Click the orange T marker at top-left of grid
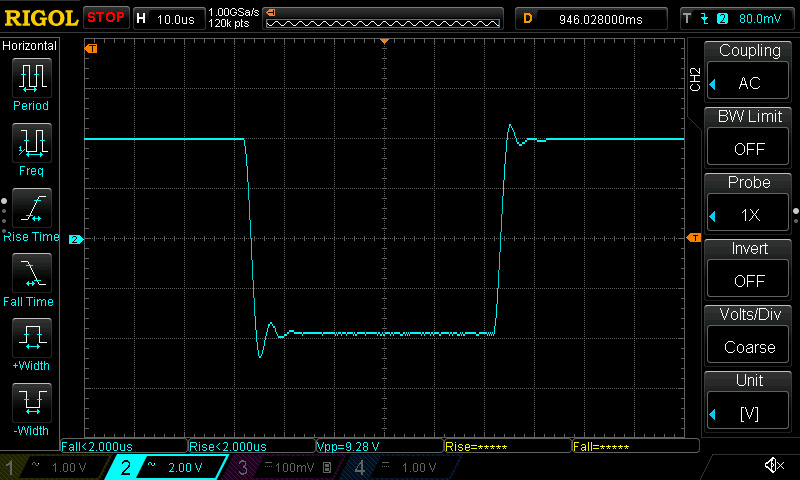This screenshot has width=800, height=480. [91, 48]
